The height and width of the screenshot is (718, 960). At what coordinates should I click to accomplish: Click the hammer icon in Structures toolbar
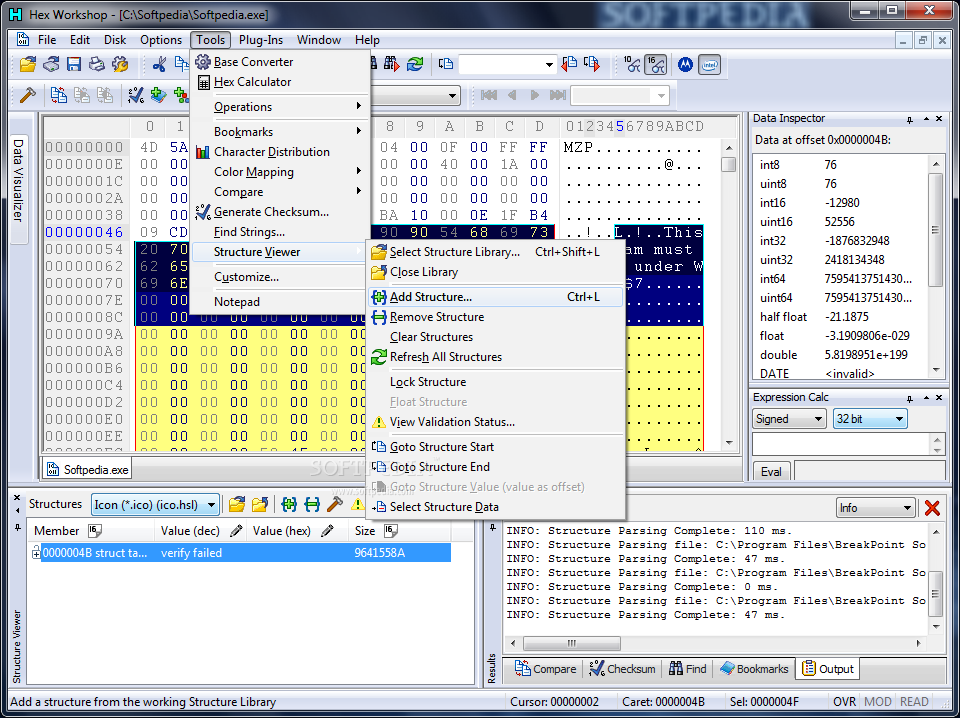[335, 504]
